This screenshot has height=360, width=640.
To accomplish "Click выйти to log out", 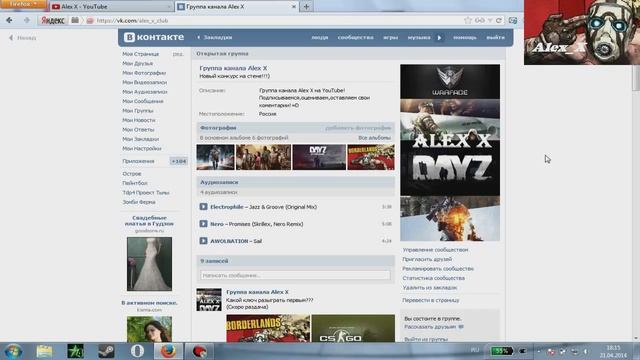I will (495, 38).
